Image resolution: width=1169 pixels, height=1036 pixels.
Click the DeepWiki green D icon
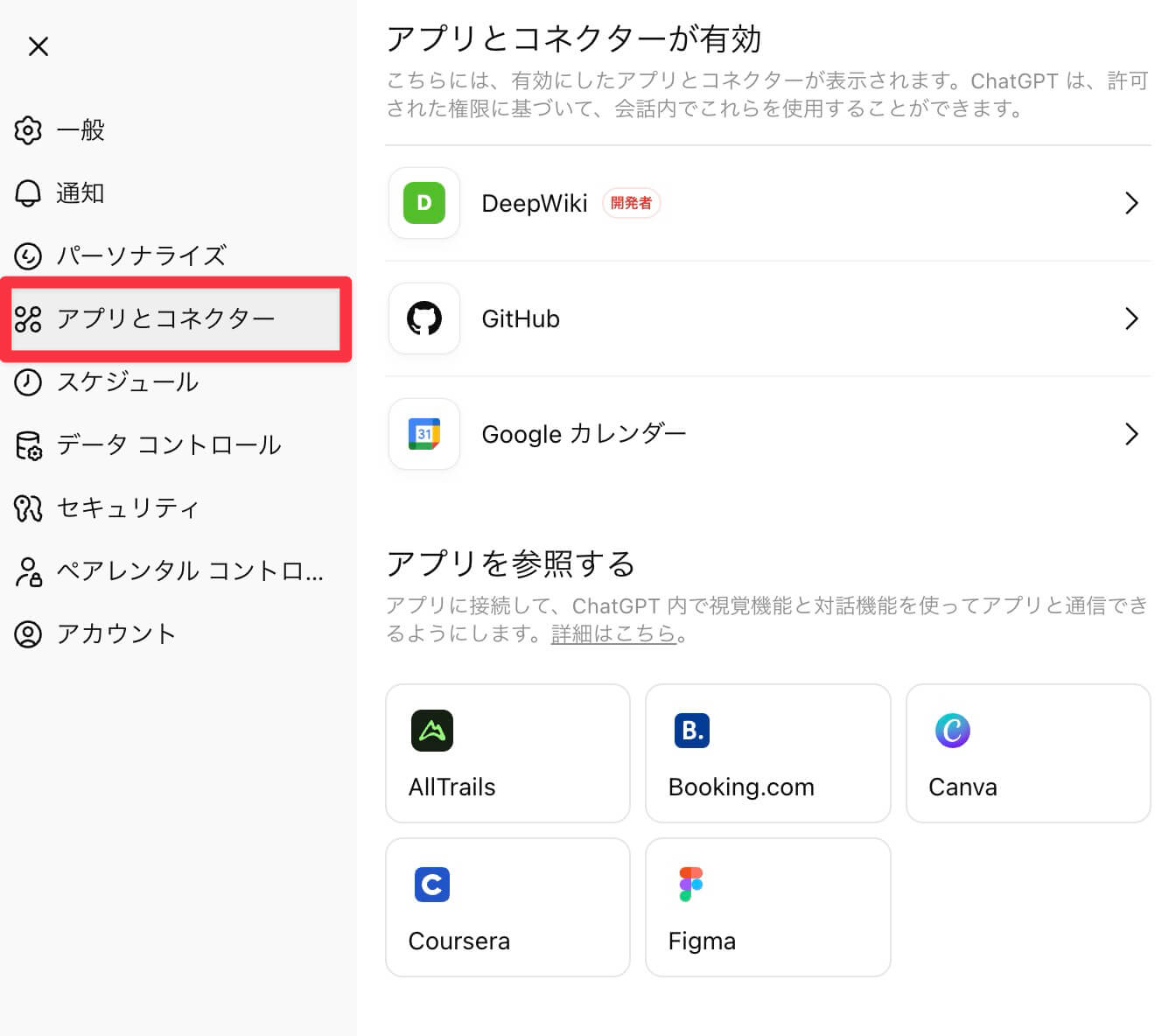(424, 203)
